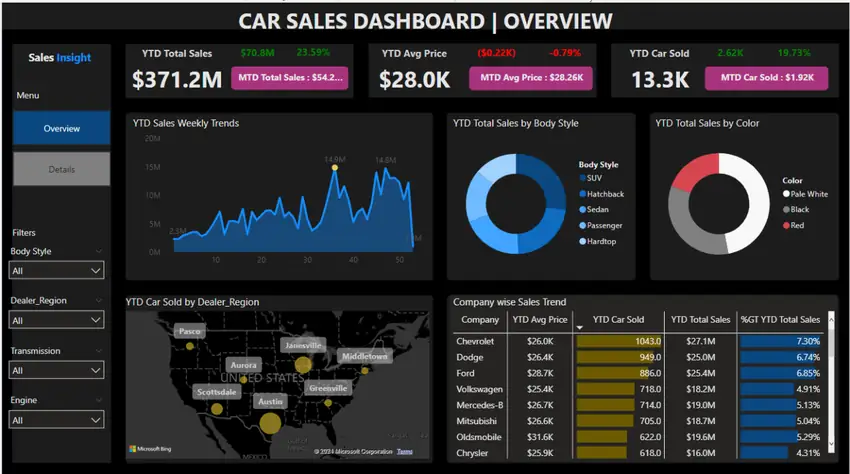
Task: Select SUV in Body Style legend
Action: click(x=591, y=178)
